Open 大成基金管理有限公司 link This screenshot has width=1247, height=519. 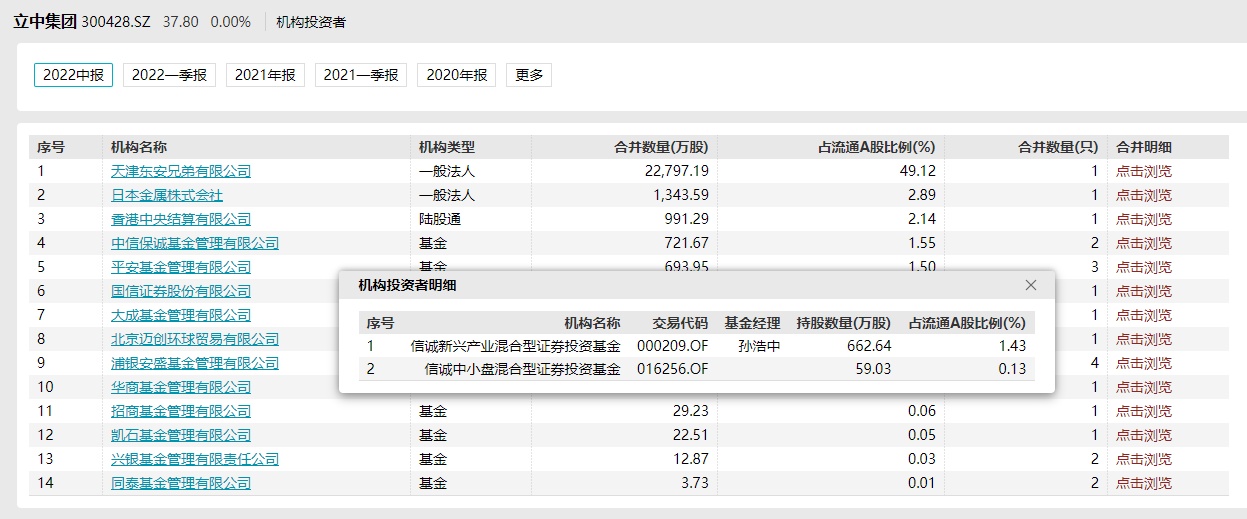pyautogui.click(x=181, y=315)
